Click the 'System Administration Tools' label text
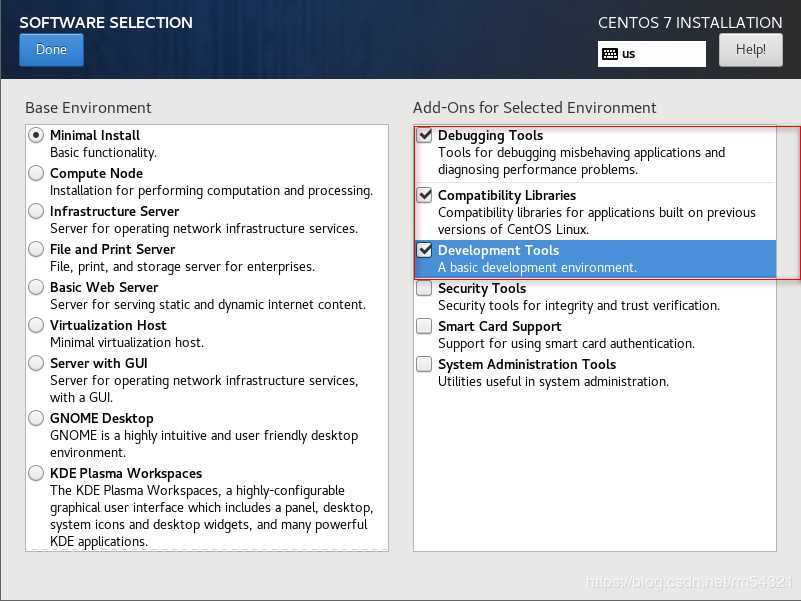This screenshot has width=801, height=601. 527,364
